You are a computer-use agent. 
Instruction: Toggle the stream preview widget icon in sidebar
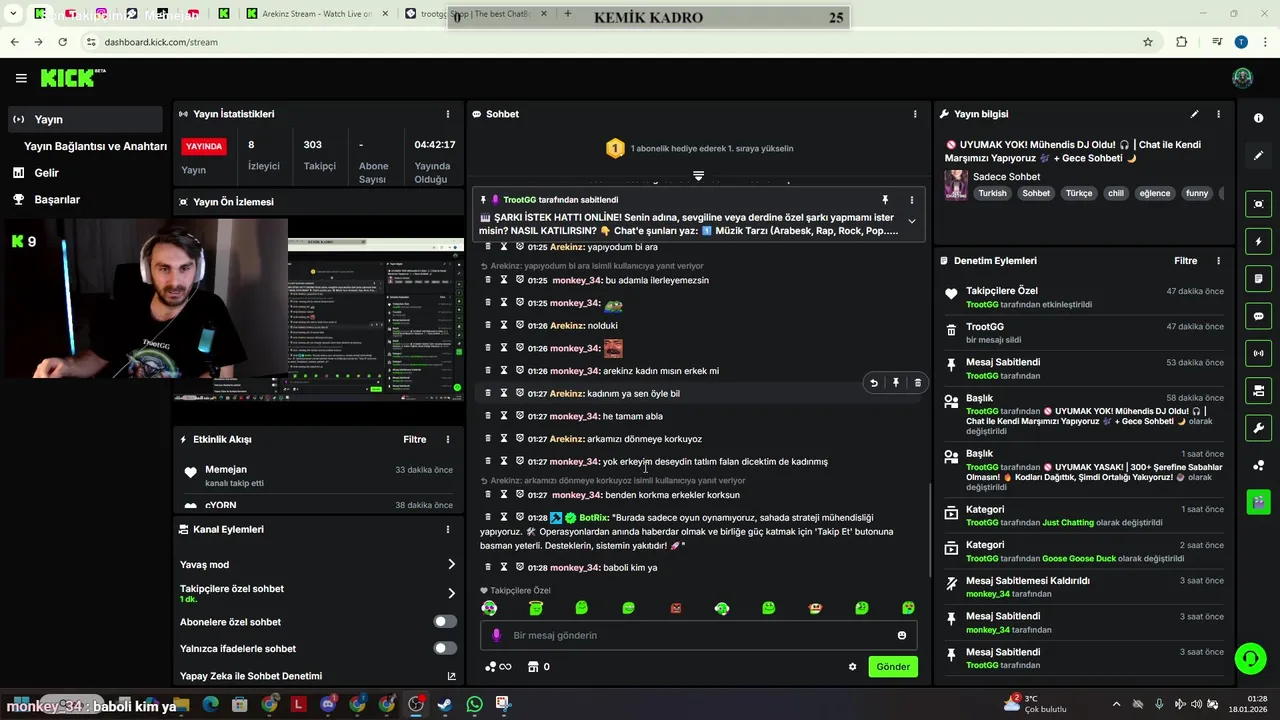pos(1258,204)
